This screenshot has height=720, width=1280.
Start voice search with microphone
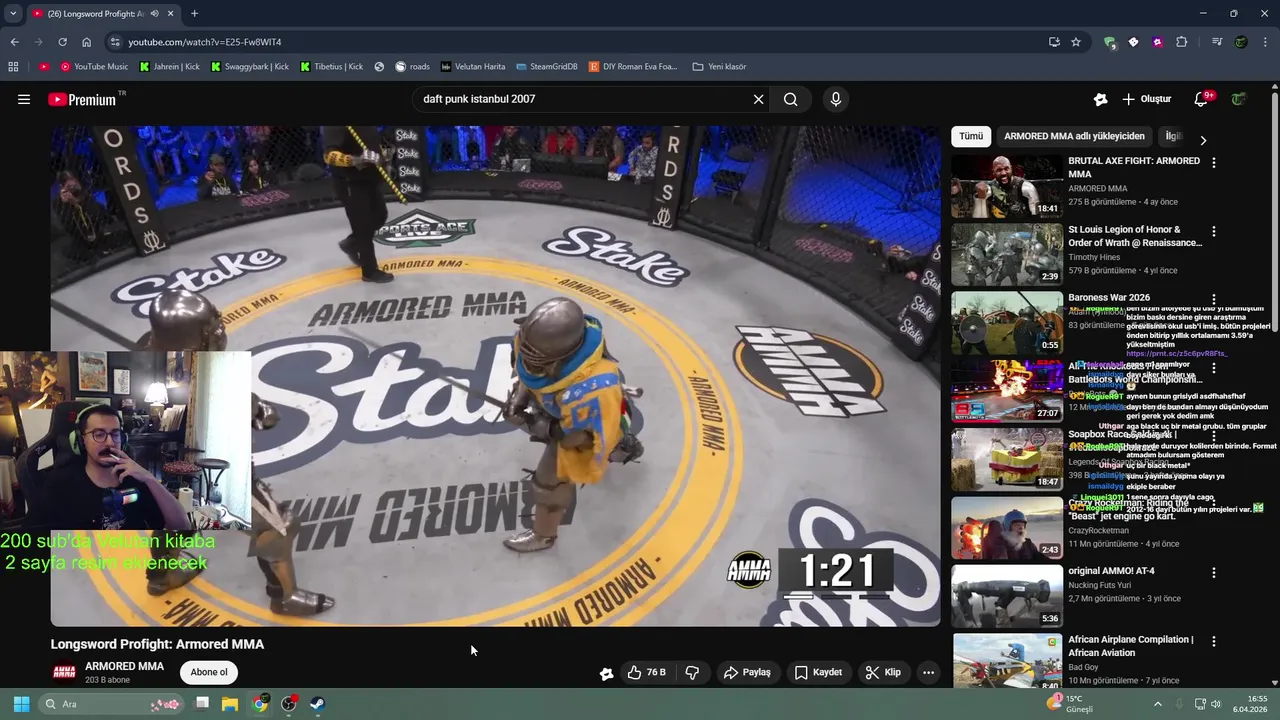pos(836,99)
